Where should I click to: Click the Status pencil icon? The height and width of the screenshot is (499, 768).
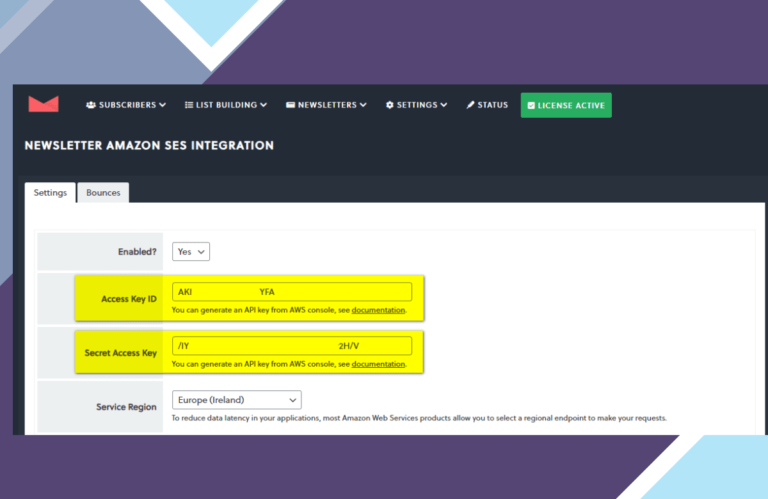(471, 105)
